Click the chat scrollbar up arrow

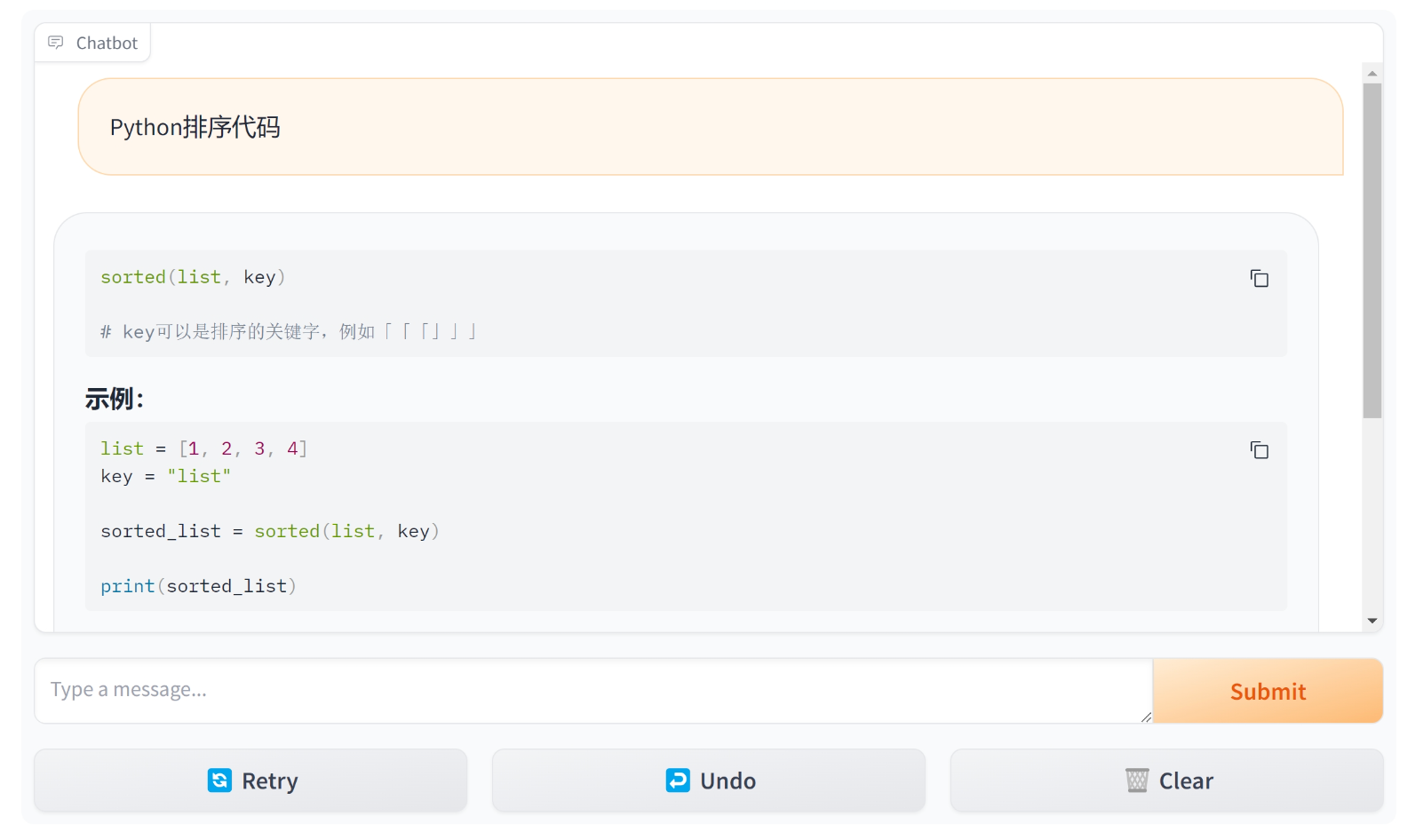[1372, 74]
